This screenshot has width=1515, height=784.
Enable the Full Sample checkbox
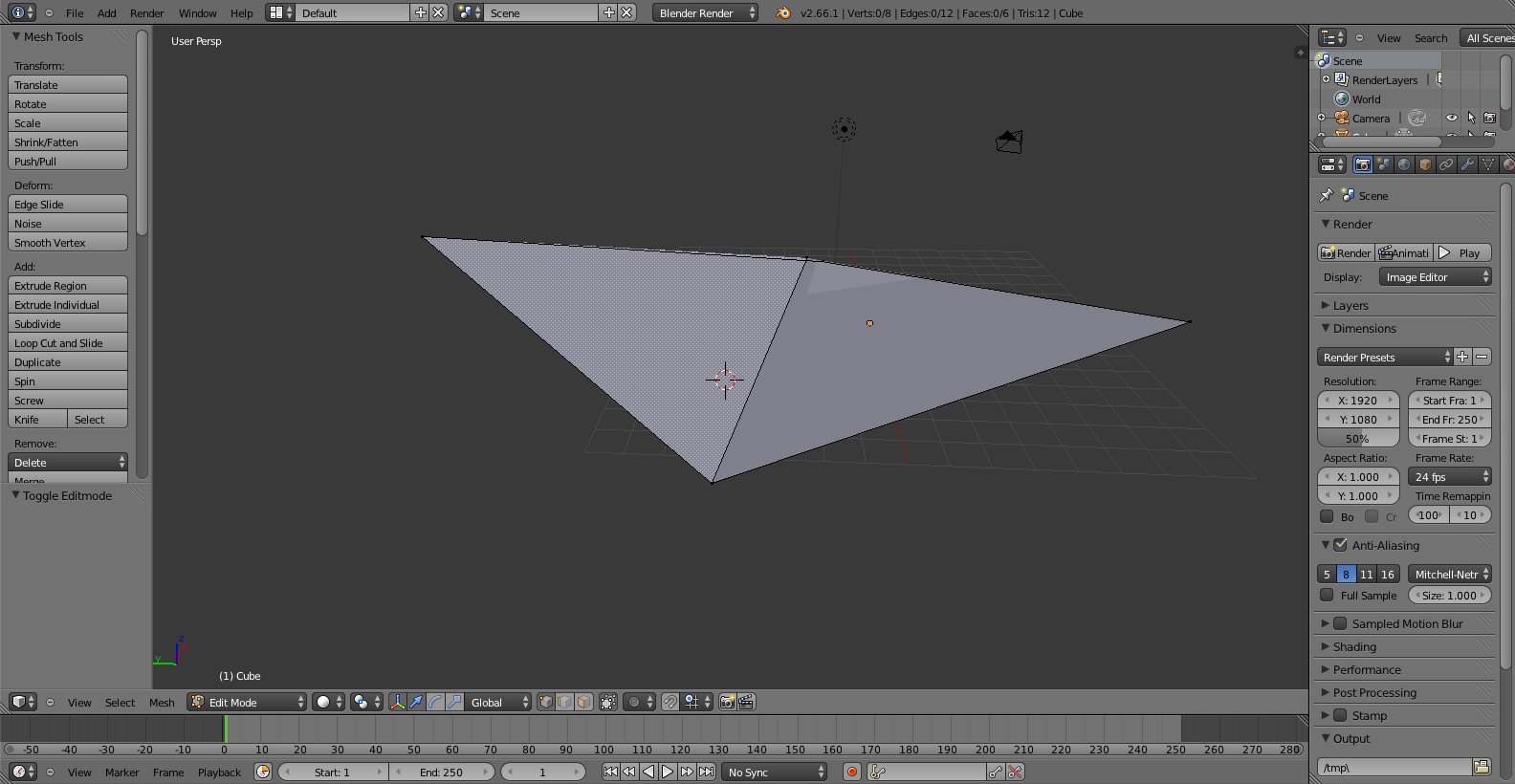coord(1327,595)
